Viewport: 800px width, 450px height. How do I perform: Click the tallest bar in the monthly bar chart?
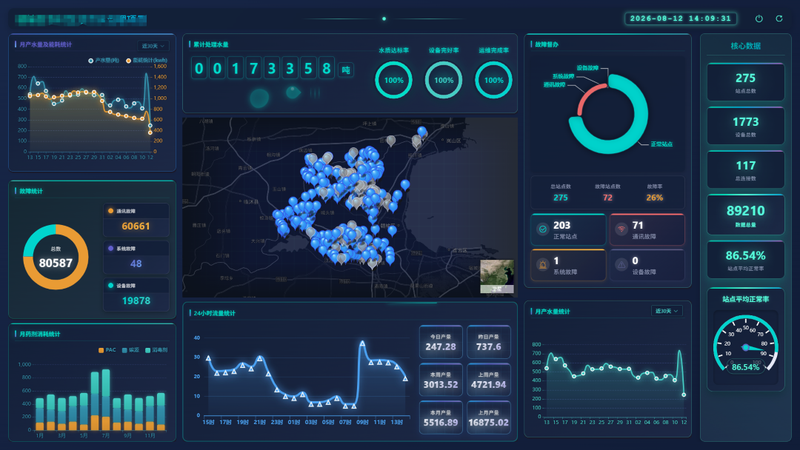106,400
